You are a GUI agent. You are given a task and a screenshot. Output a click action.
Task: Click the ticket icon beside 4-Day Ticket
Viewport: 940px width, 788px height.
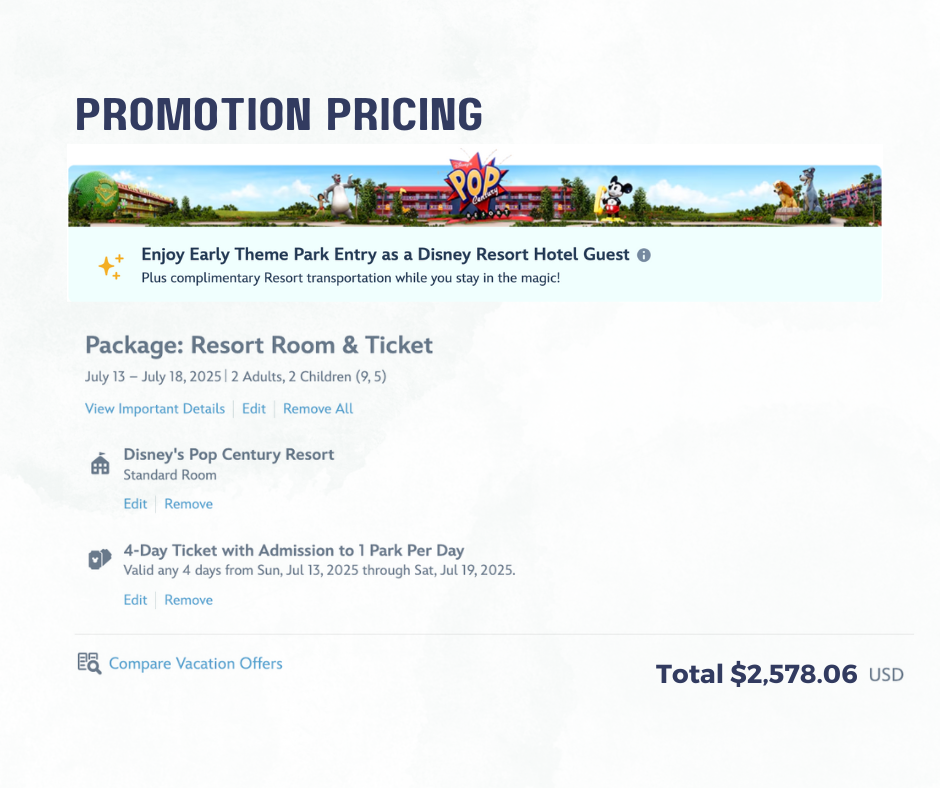(100, 560)
